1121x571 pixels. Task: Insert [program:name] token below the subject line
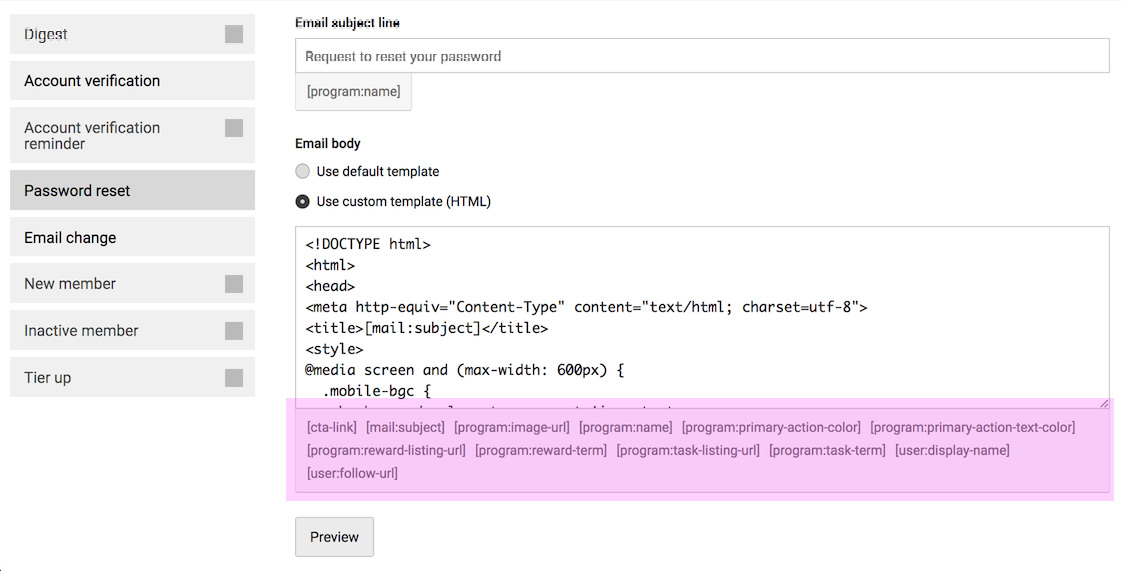(x=353, y=92)
